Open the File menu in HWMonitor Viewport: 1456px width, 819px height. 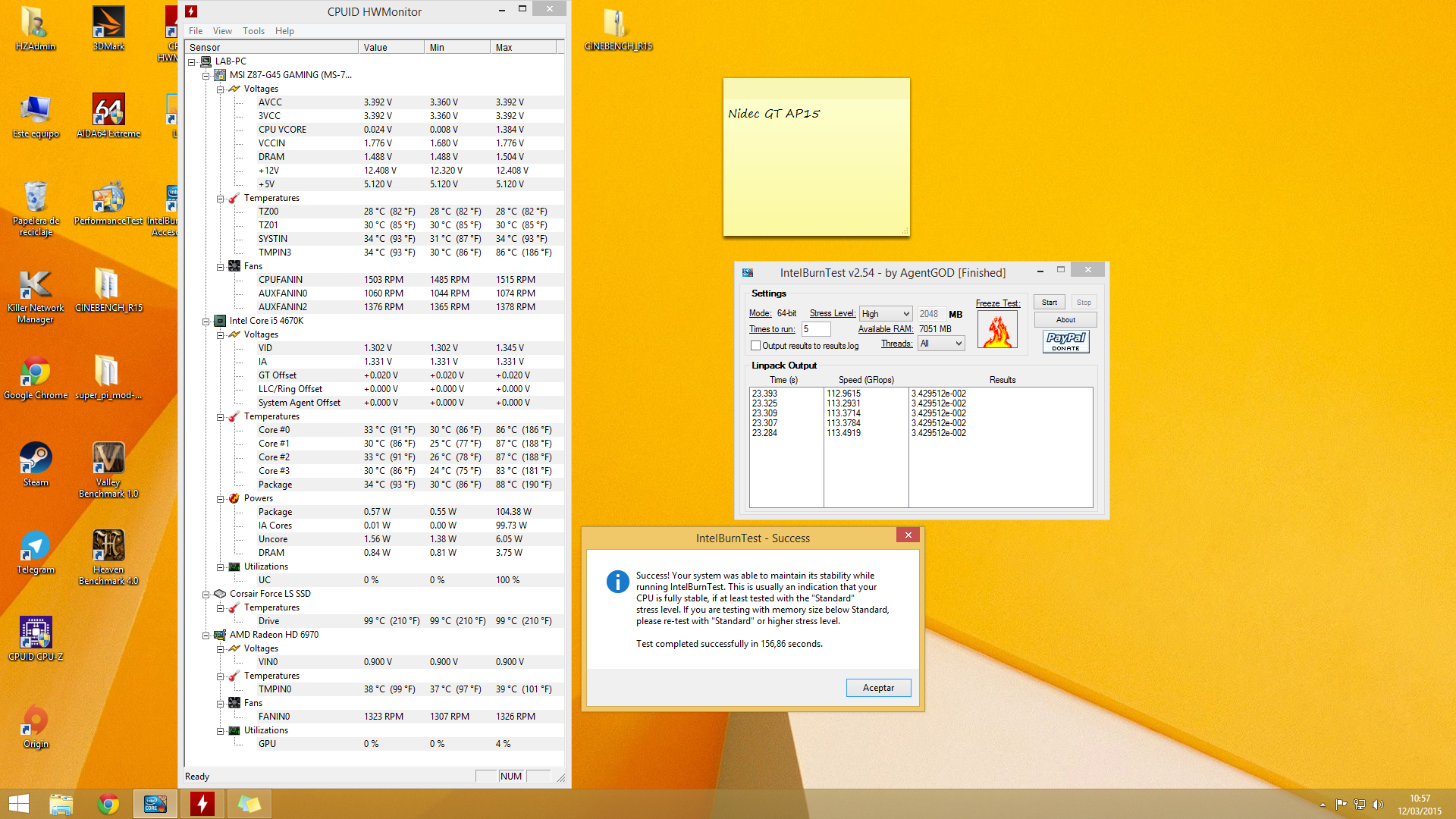(196, 31)
